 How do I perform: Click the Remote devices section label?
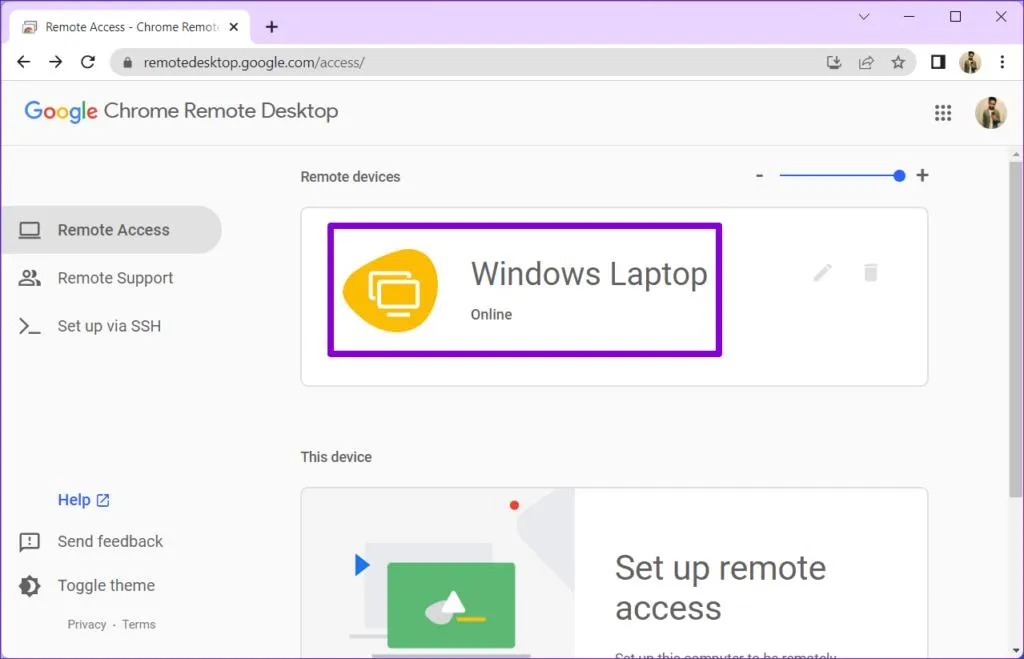pos(350,177)
